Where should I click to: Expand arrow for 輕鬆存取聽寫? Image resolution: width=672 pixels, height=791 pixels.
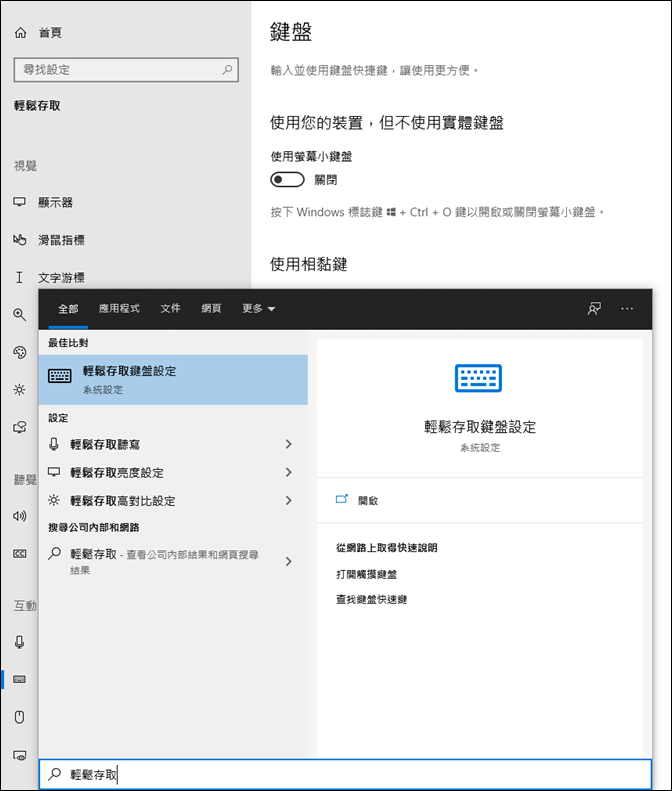tap(289, 444)
